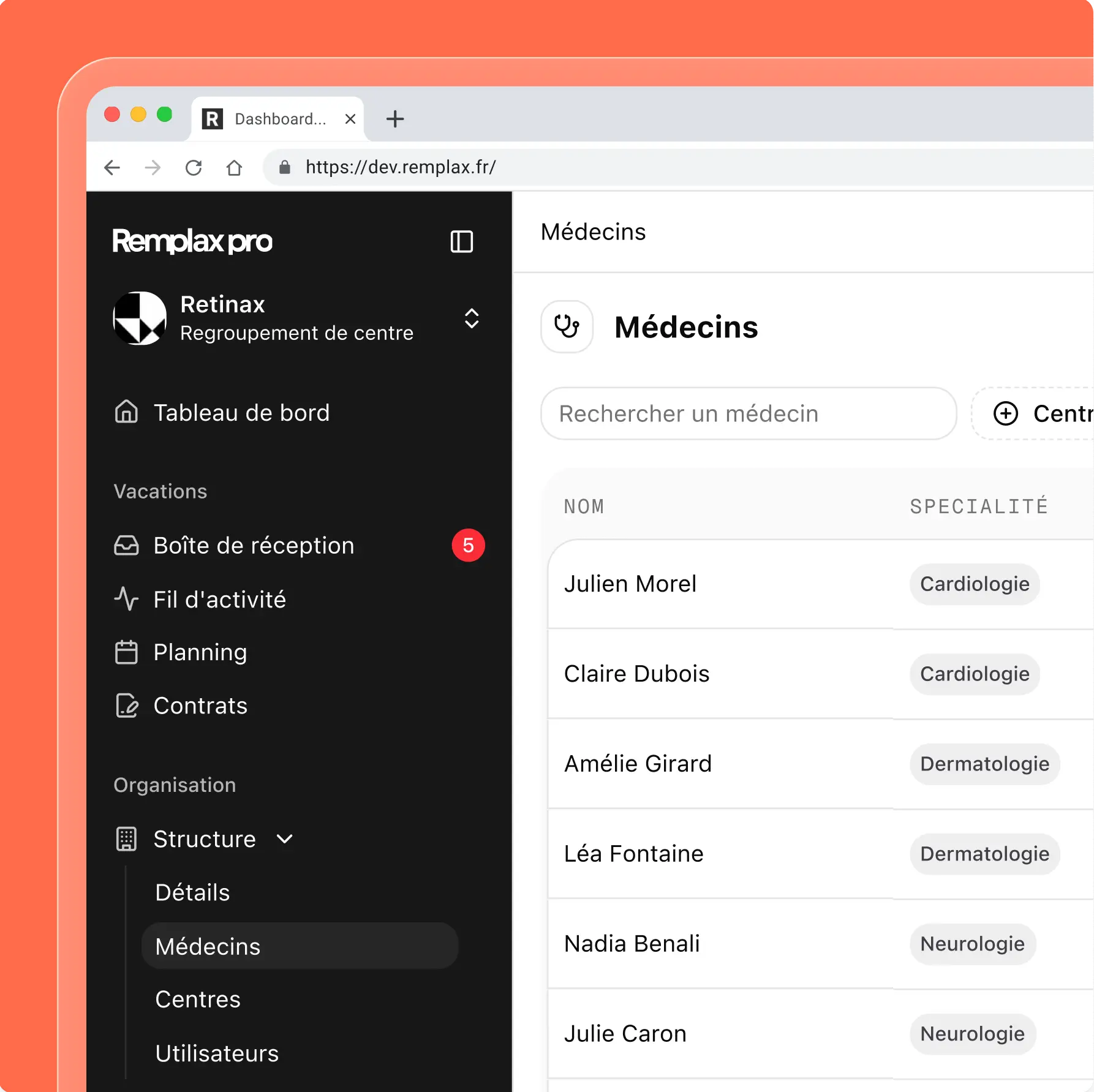This screenshot has height=1092, width=1094.
Task: Click Julien Morel's Cardiologie tag
Action: (x=975, y=584)
